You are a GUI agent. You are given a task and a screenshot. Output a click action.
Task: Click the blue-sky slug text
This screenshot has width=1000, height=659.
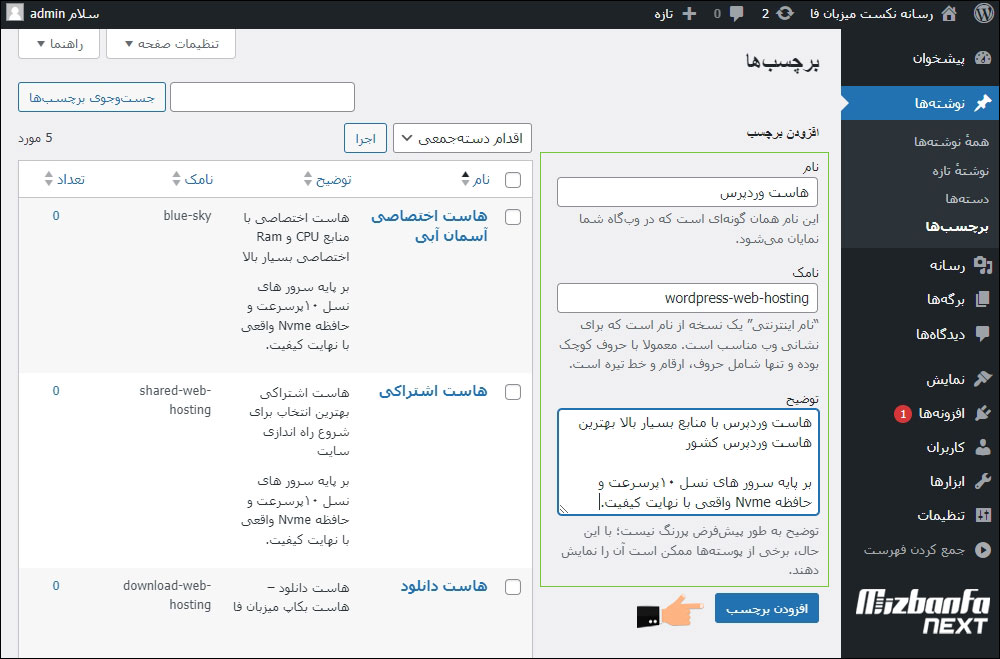pos(187,216)
